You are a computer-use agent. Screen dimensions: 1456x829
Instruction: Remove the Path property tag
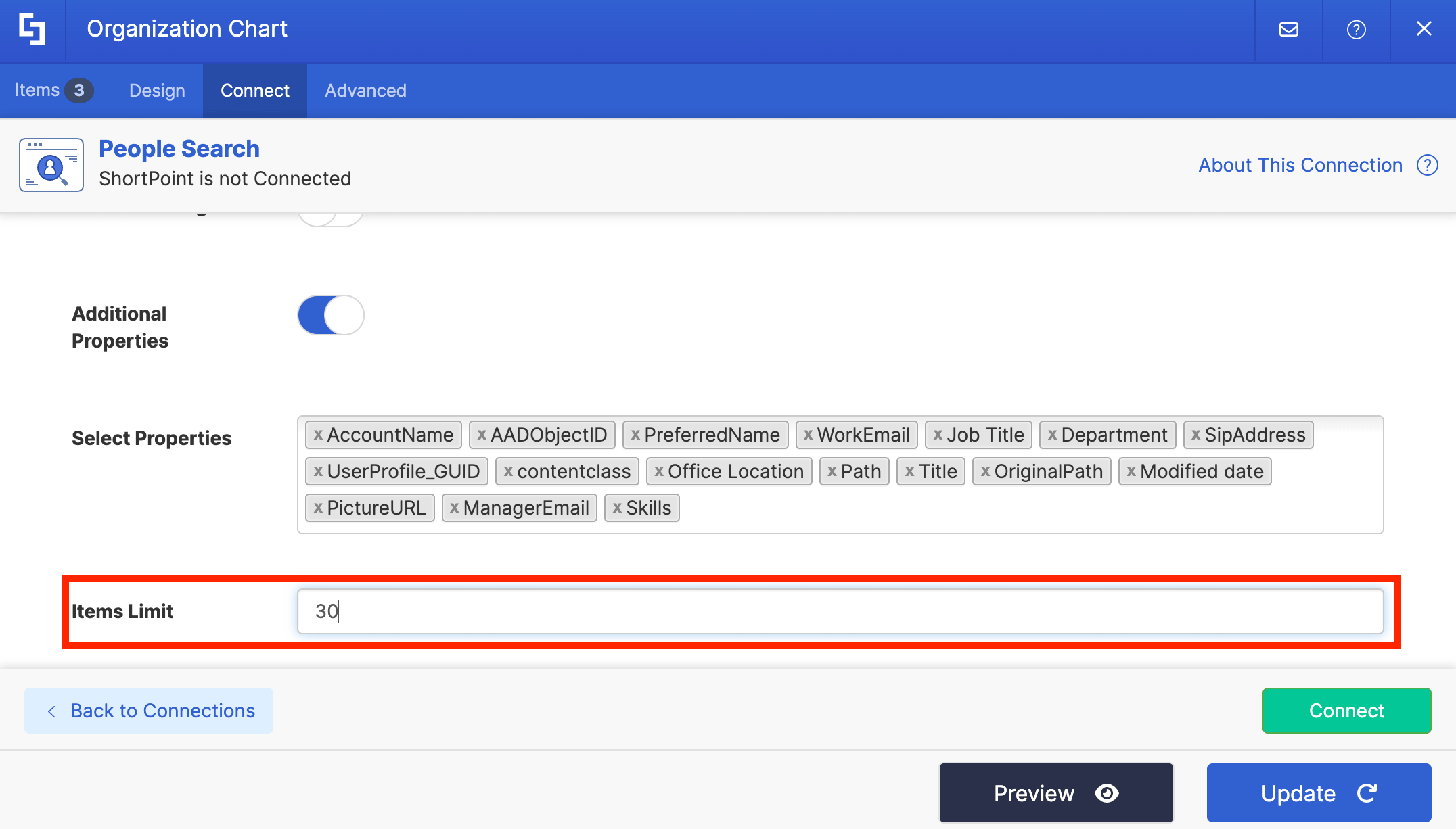832,472
